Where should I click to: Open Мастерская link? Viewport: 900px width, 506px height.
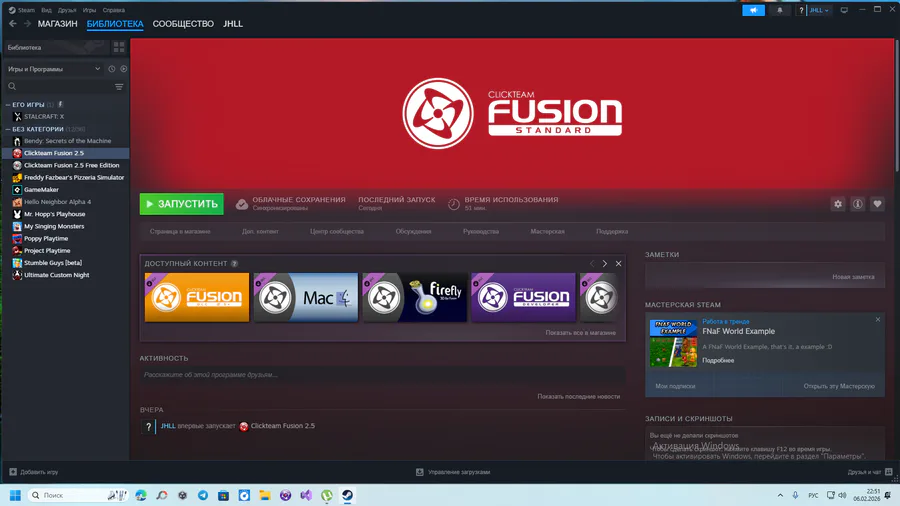[x=548, y=231]
